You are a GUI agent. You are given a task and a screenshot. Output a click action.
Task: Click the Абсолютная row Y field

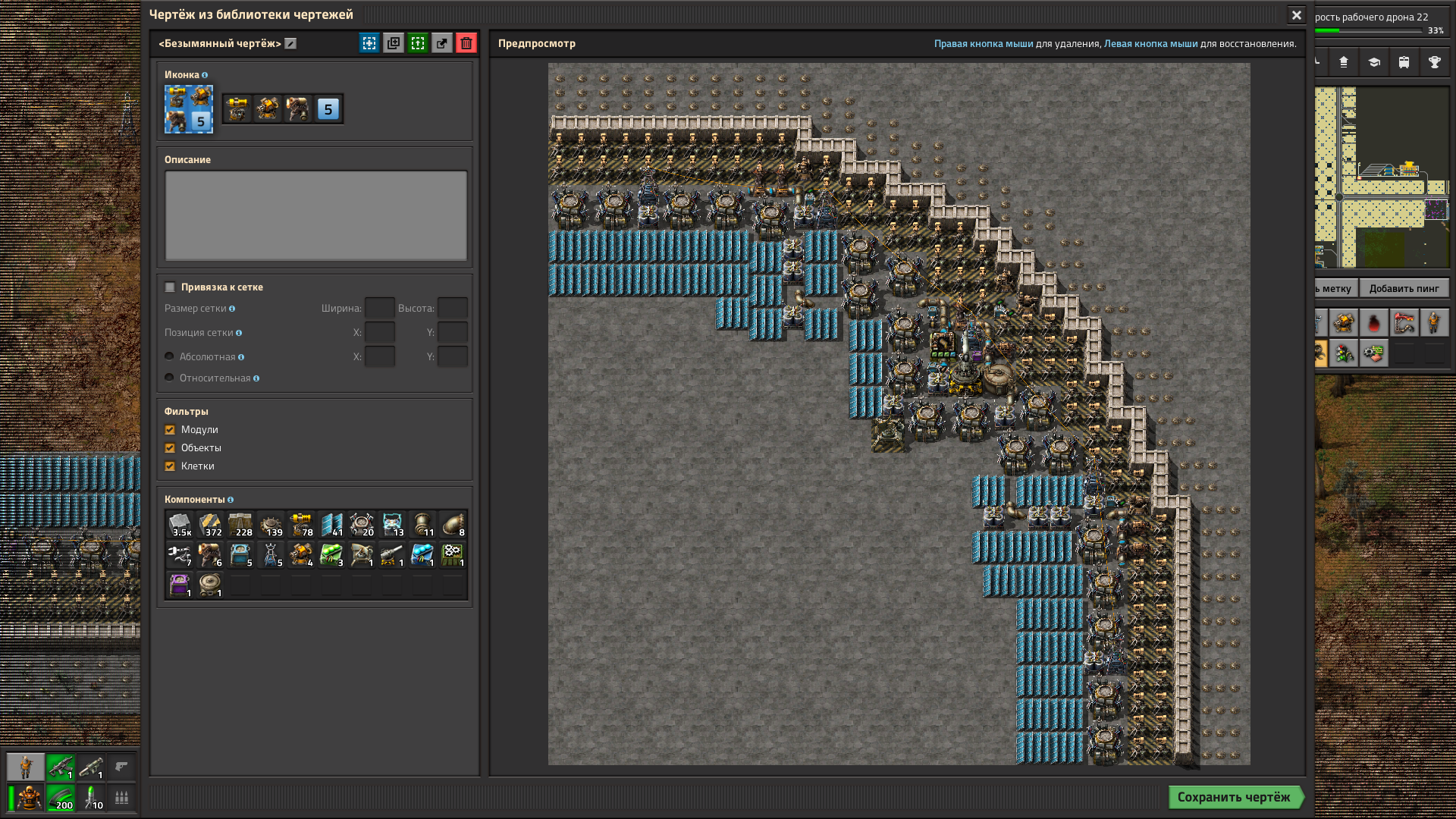click(x=453, y=357)
